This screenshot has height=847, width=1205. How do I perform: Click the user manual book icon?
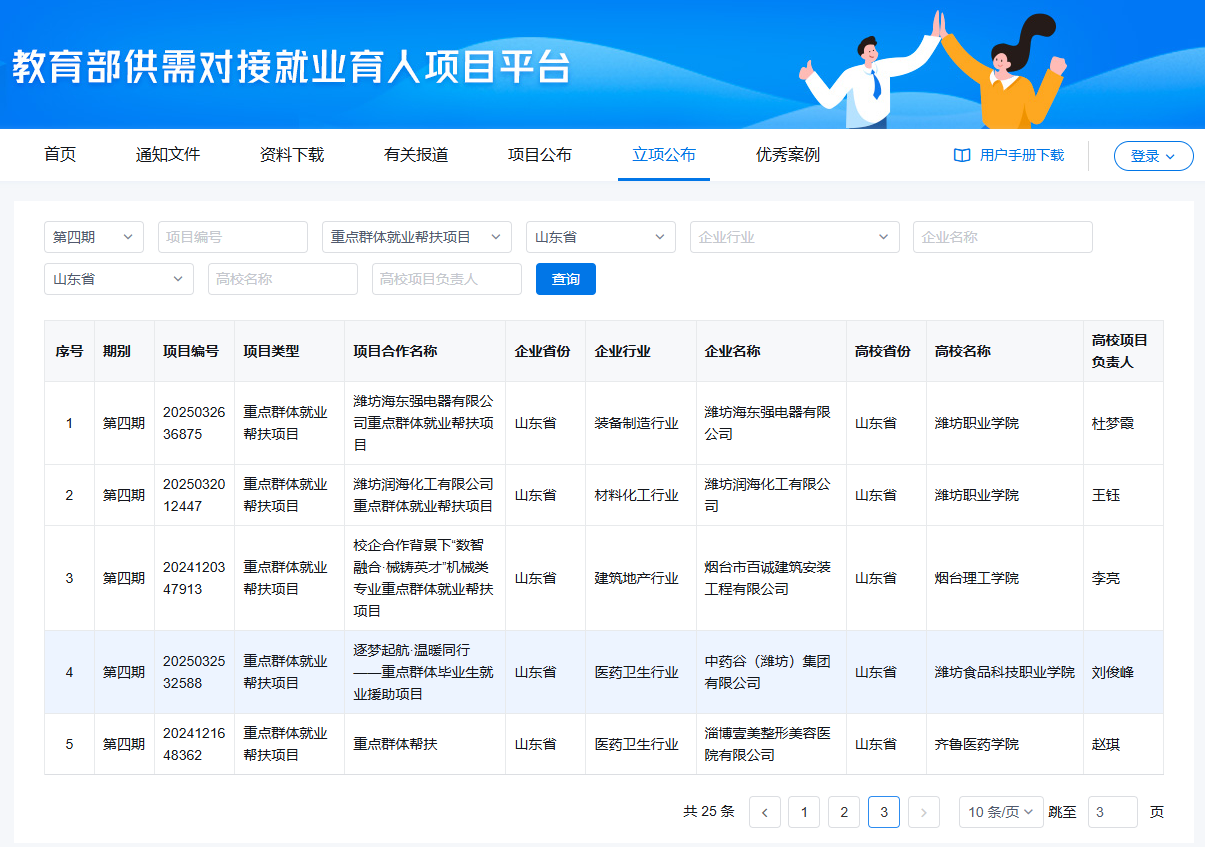(962, 156)
